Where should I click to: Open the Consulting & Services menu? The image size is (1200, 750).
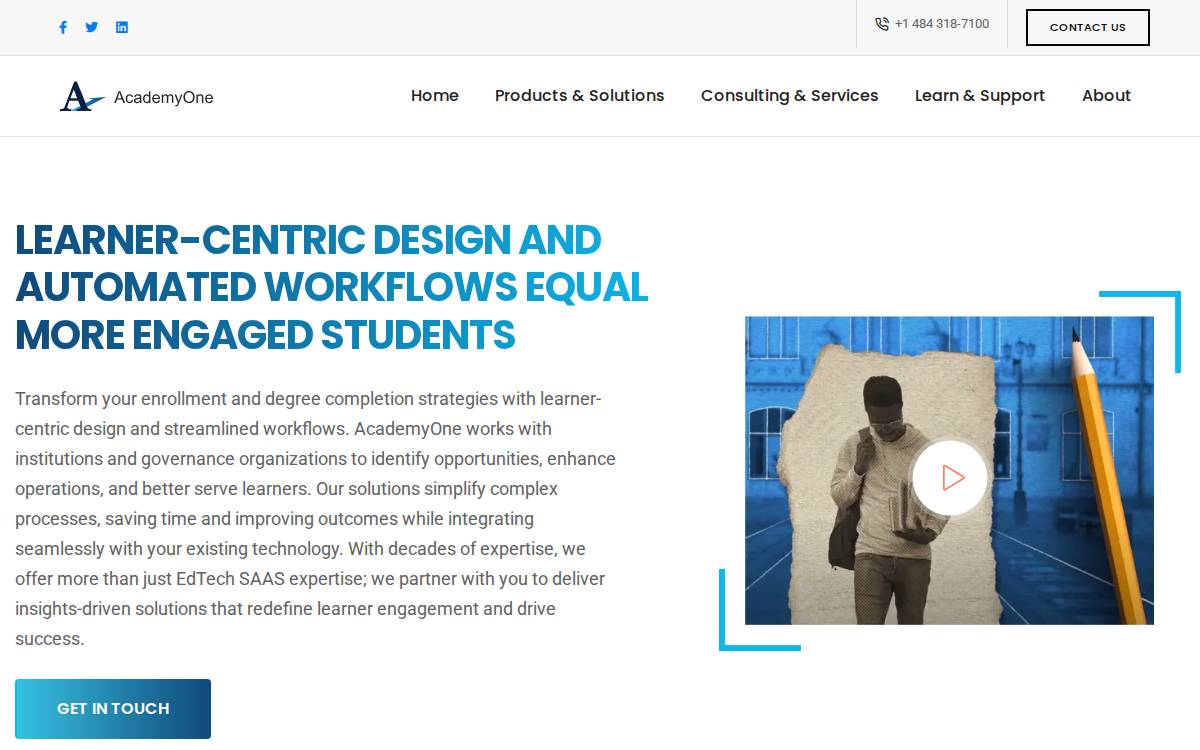(x=790, y=96)
